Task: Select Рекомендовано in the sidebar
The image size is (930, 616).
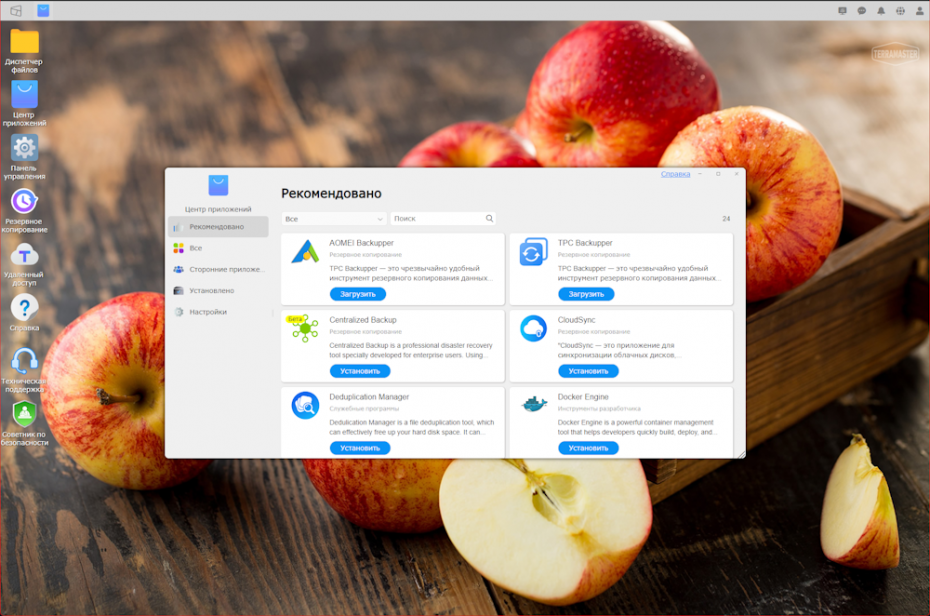Action: [218, 226]
